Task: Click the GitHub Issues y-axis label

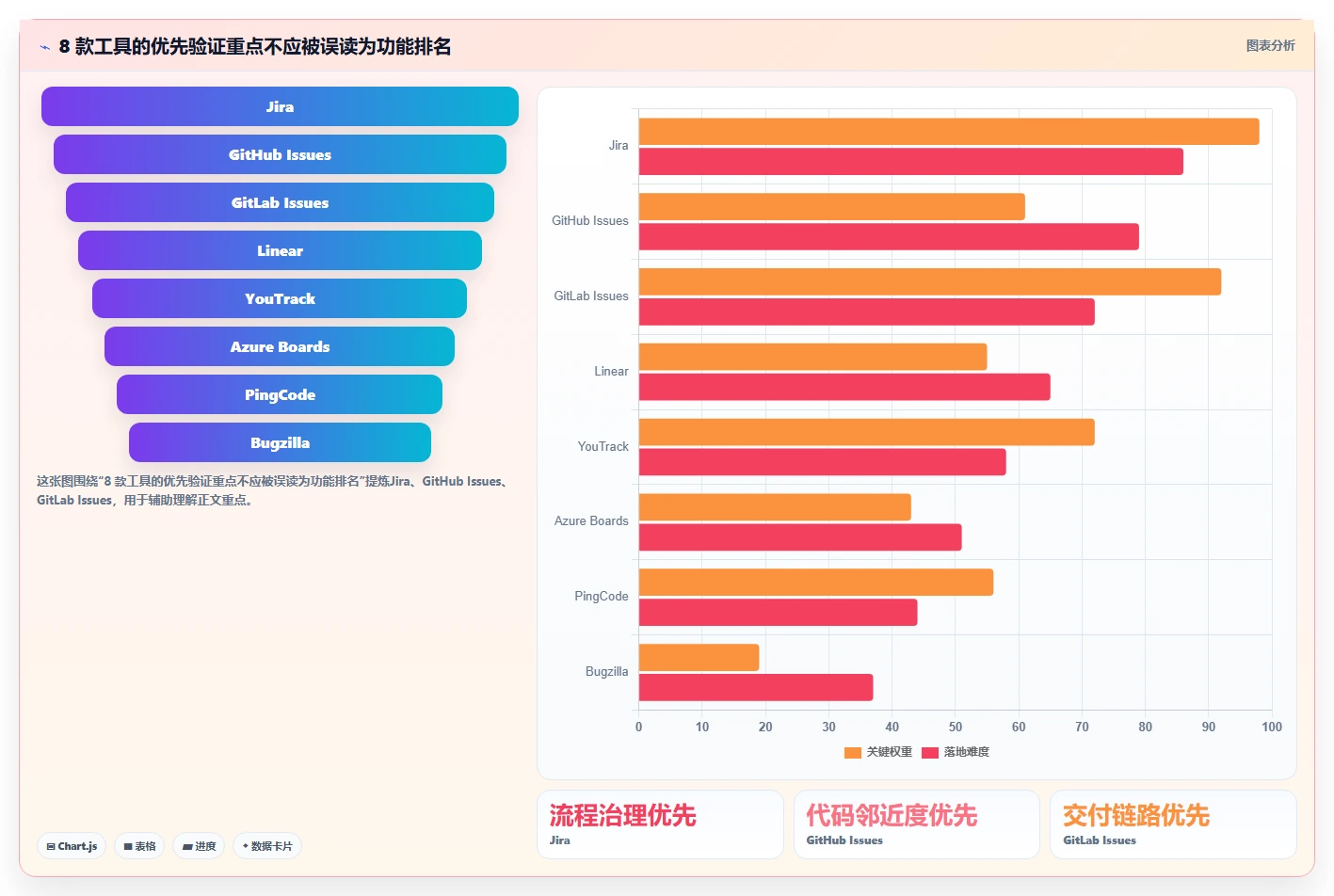Action: tap(590, 221)
